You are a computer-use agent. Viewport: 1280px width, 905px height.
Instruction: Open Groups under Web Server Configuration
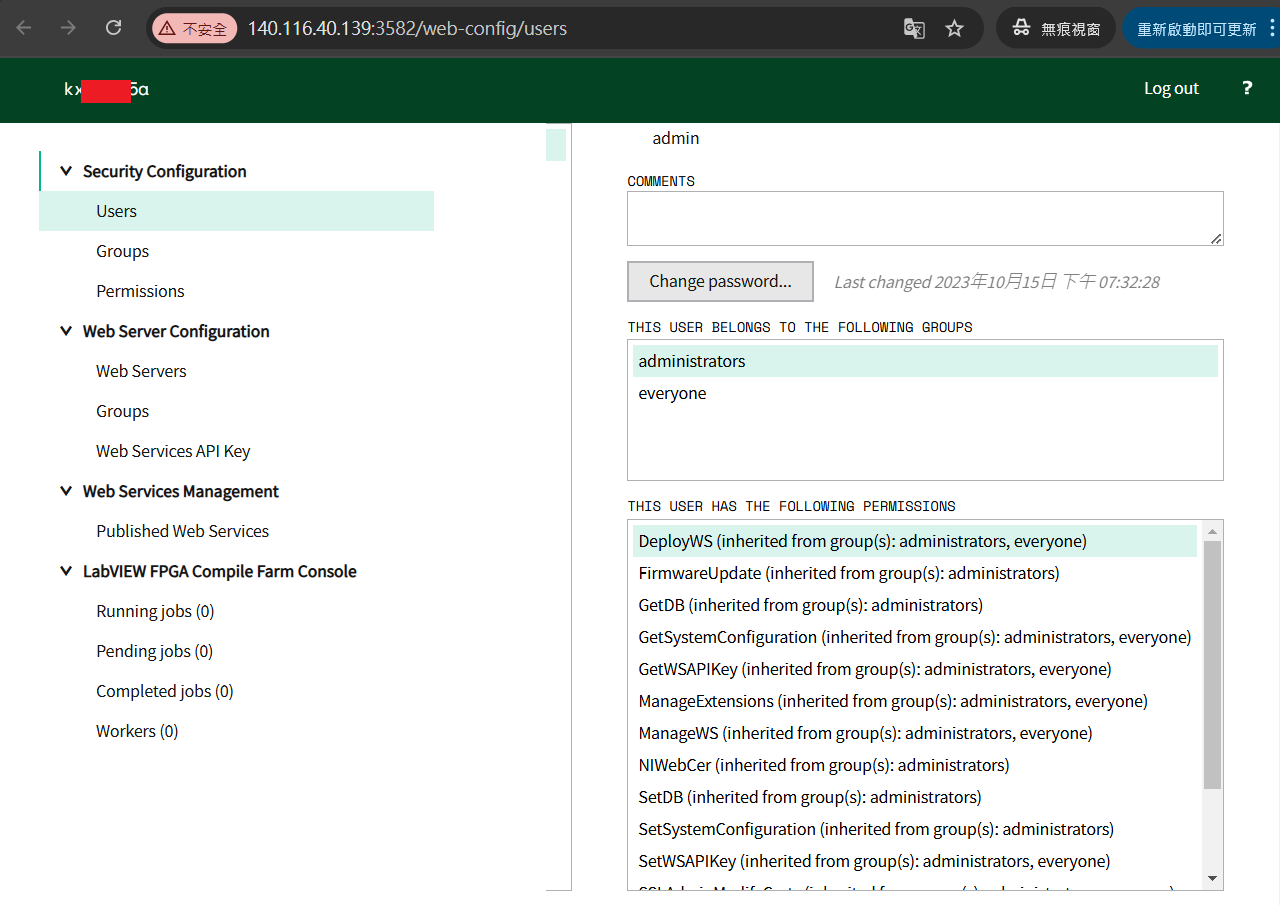click(x=122, y=411)
